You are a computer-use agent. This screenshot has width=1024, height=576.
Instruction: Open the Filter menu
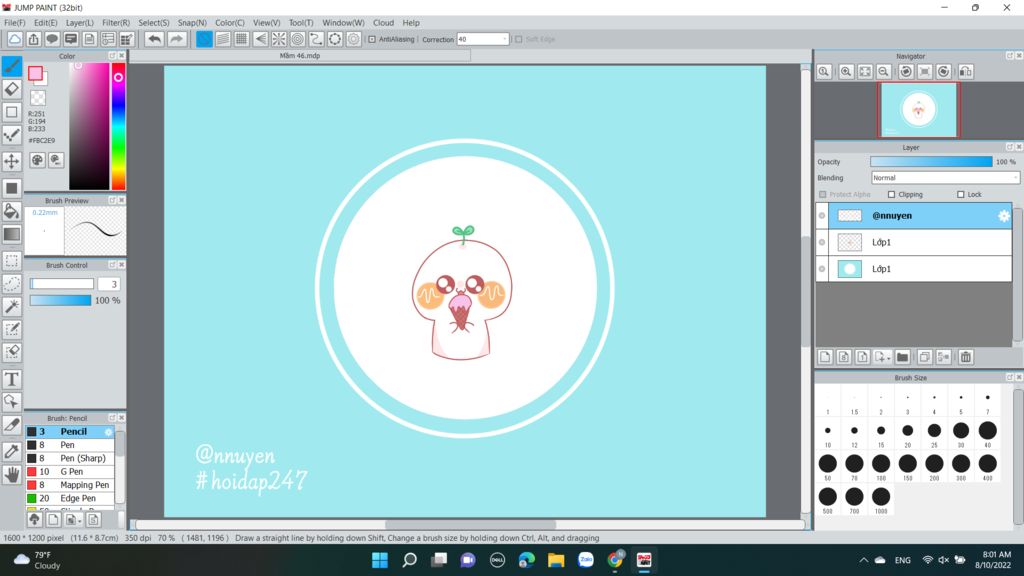click(116, 22)
